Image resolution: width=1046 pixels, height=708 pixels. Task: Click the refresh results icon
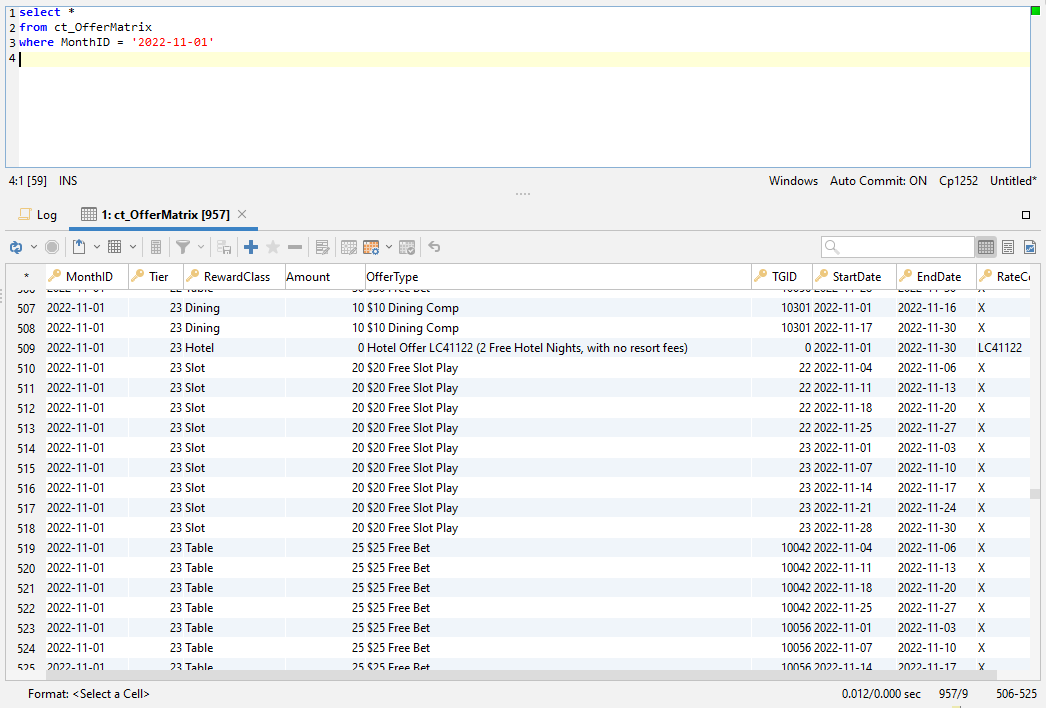point(16,247)
